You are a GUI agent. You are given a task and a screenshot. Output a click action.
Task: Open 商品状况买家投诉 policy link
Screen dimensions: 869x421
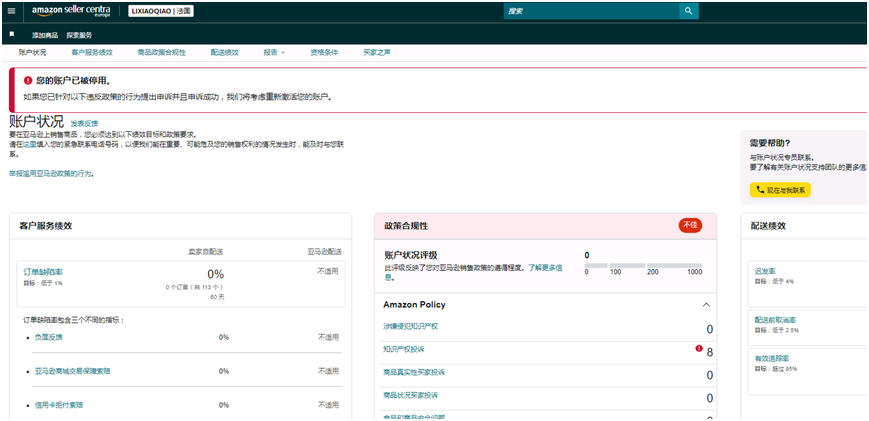(410, 396)
